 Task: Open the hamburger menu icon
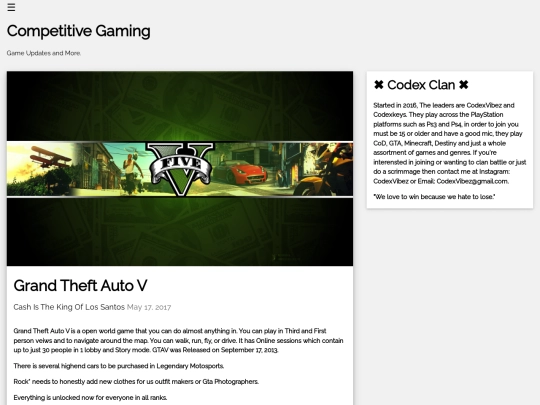(x=11, y=7)
